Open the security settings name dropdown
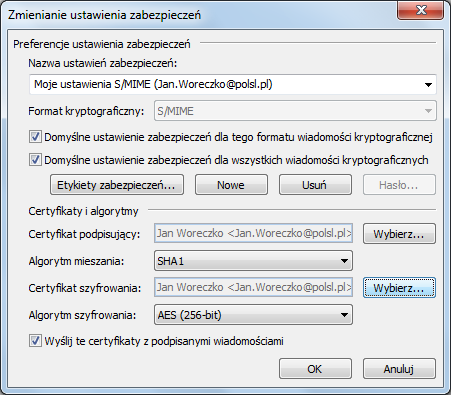The width and height of the screenshot is (451, 395). click(x=233, y=84)
